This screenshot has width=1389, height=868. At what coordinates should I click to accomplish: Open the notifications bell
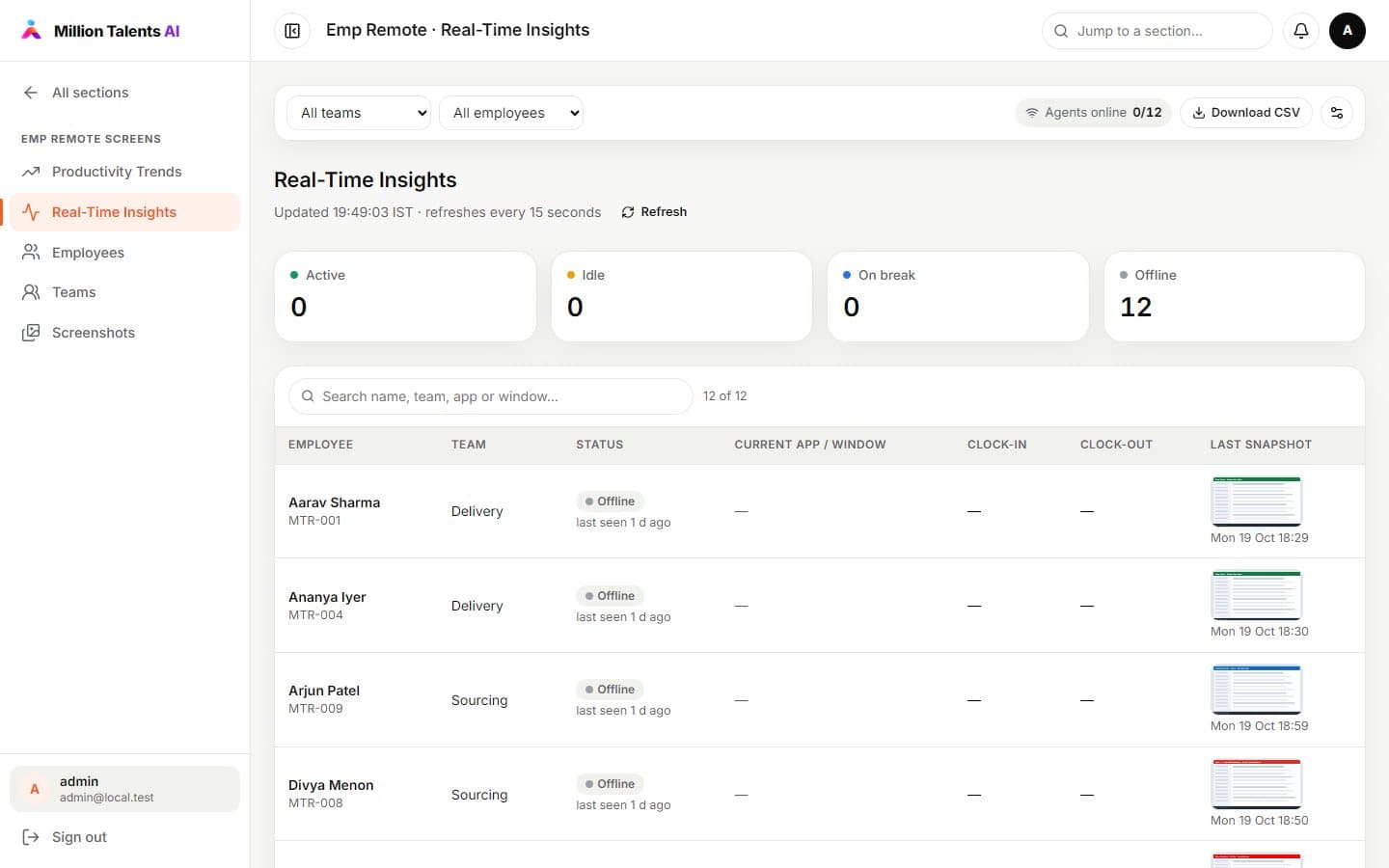1300,31
